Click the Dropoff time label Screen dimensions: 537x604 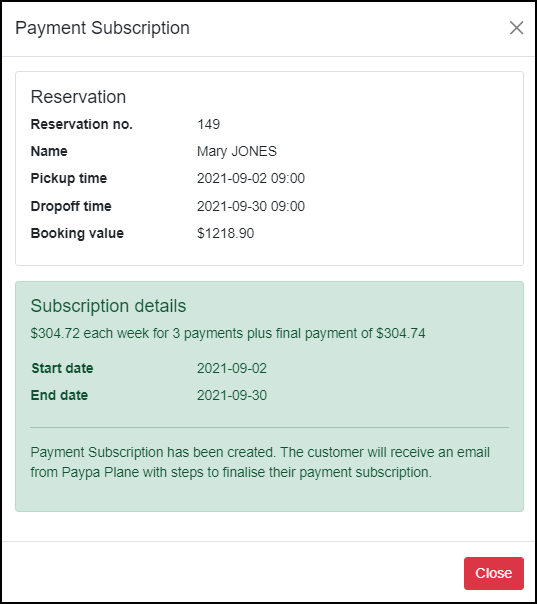pyautogui.click(x=71, y=206)
